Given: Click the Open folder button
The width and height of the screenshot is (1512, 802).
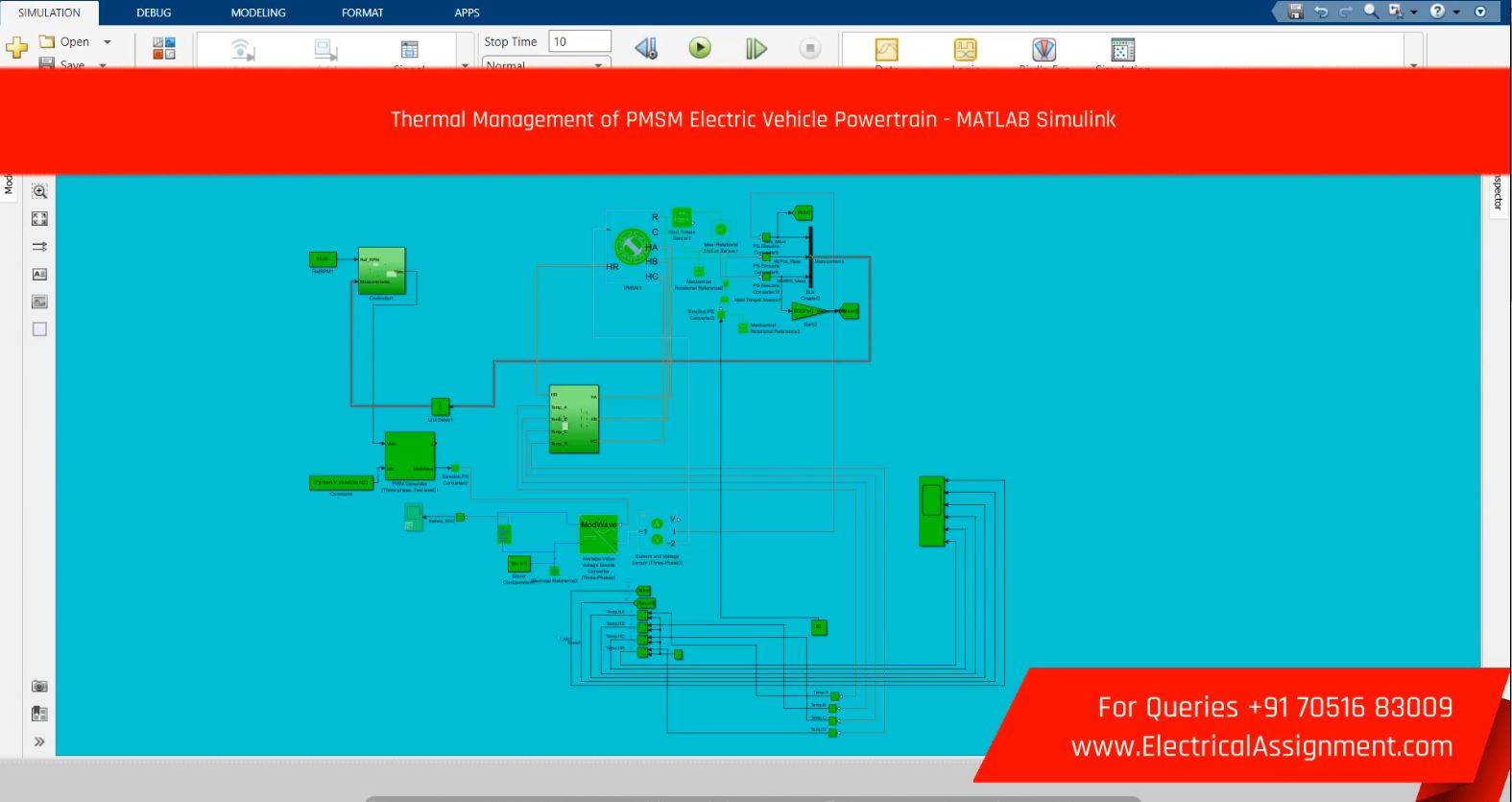Looking at the screenshot, I should (x=64, y=41).
